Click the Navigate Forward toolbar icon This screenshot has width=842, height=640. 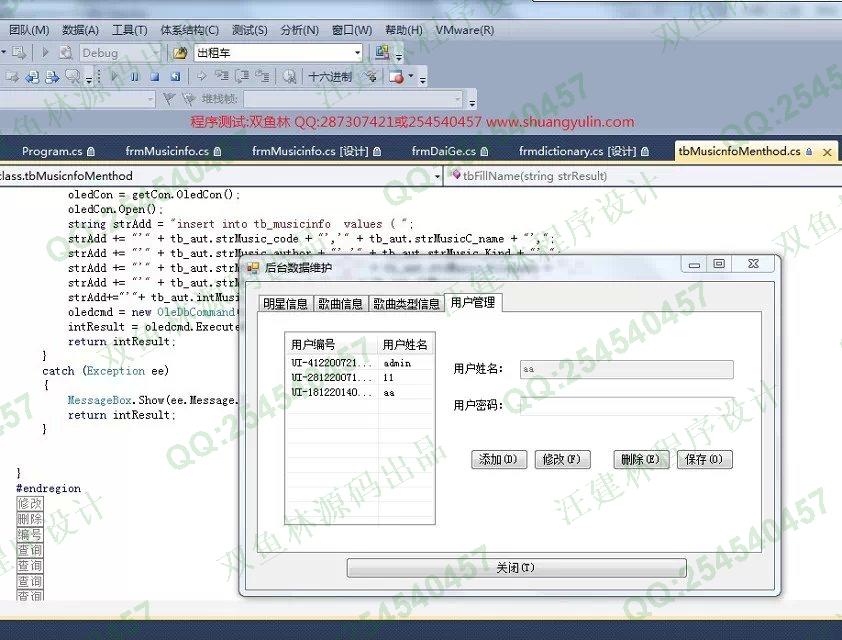coord(52,77)
